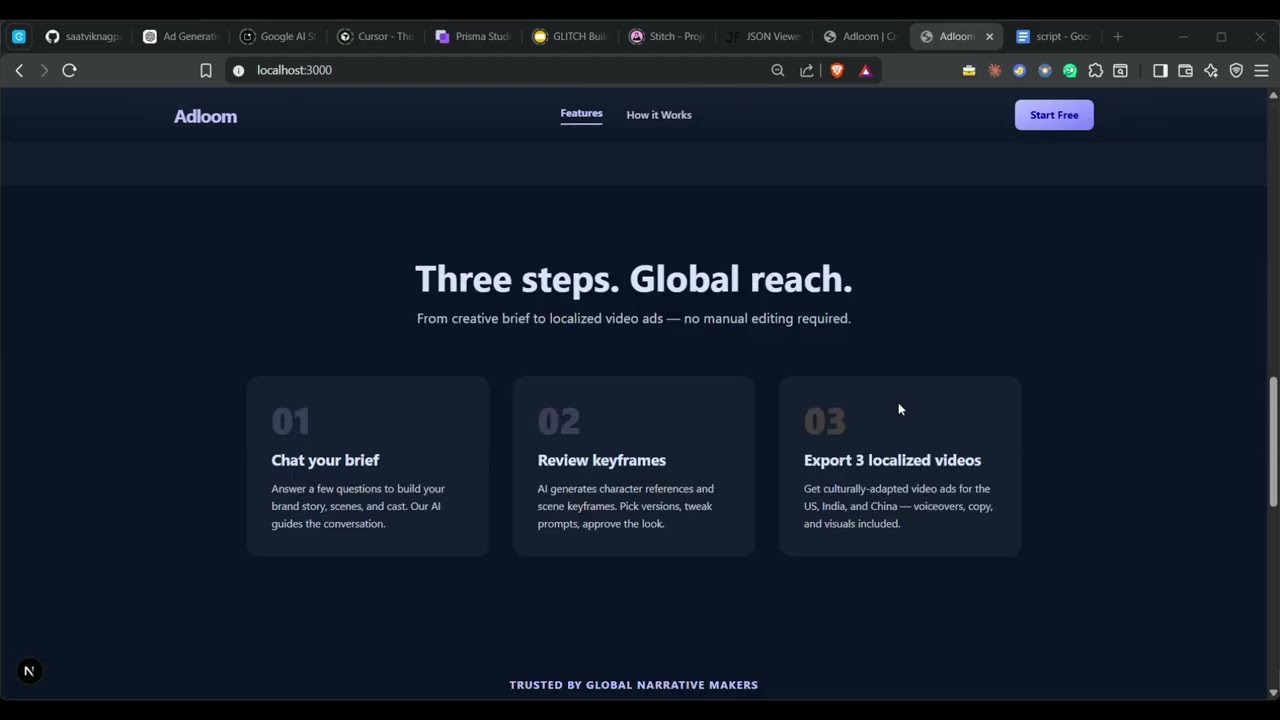Click the Trusted by Global Narrative Makers text
Screen dimensions: 1280x720
pyautogui.click(x=634, y=685)
